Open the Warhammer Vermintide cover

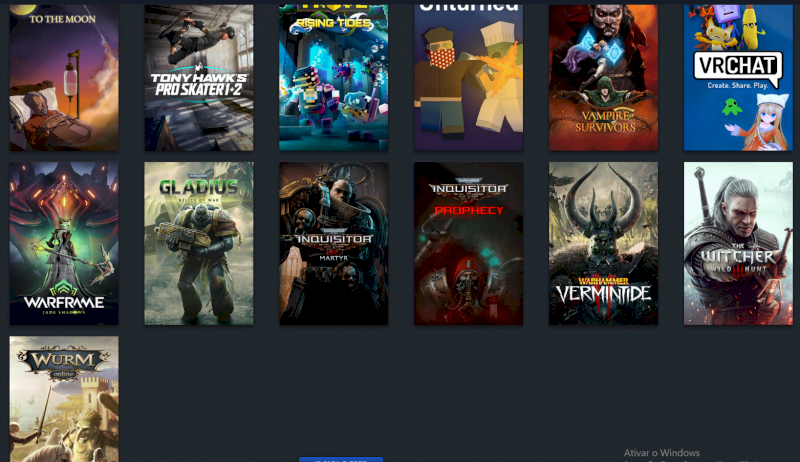point(603,243)
